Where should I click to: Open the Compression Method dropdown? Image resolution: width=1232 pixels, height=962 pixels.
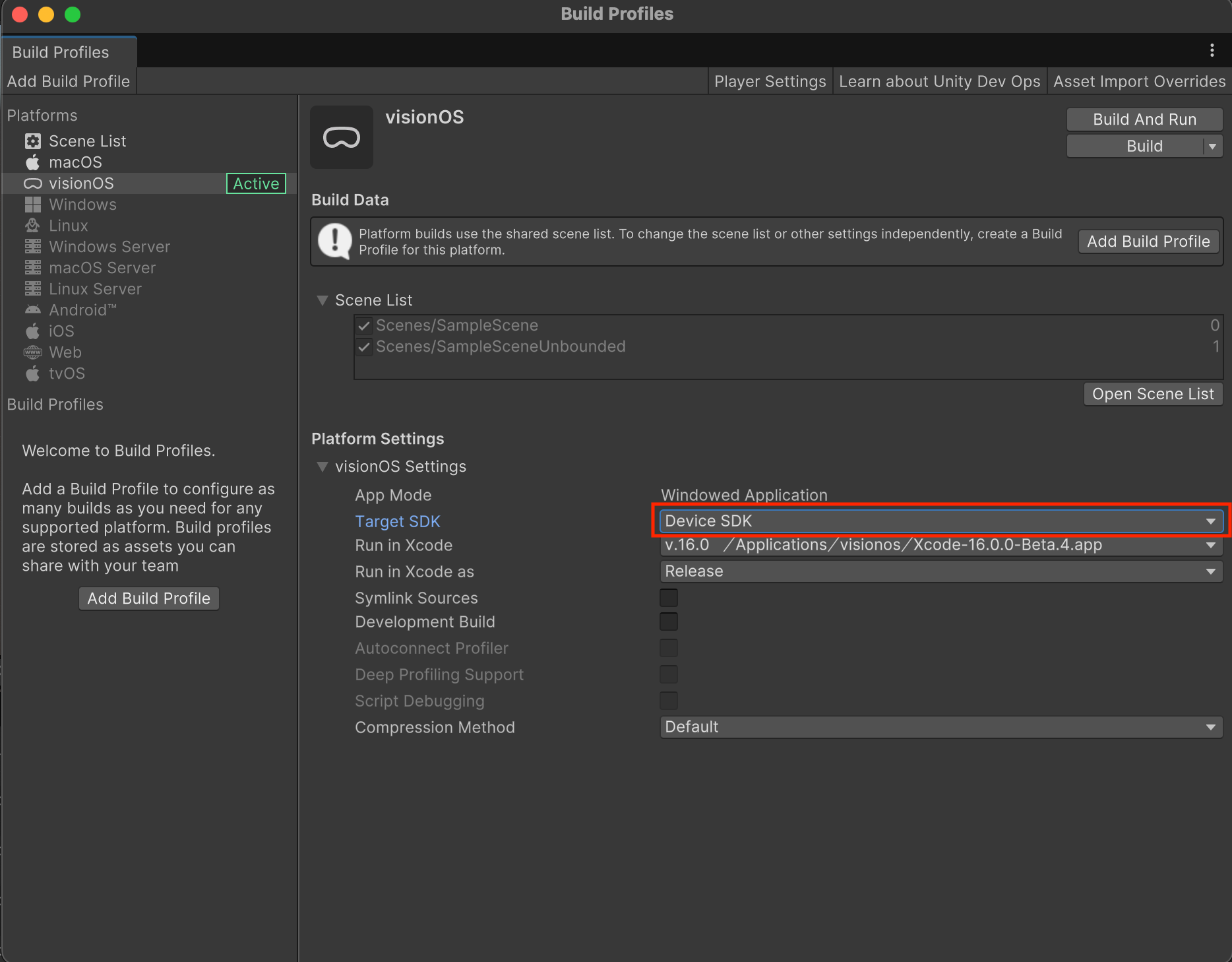tap(941, 727)
